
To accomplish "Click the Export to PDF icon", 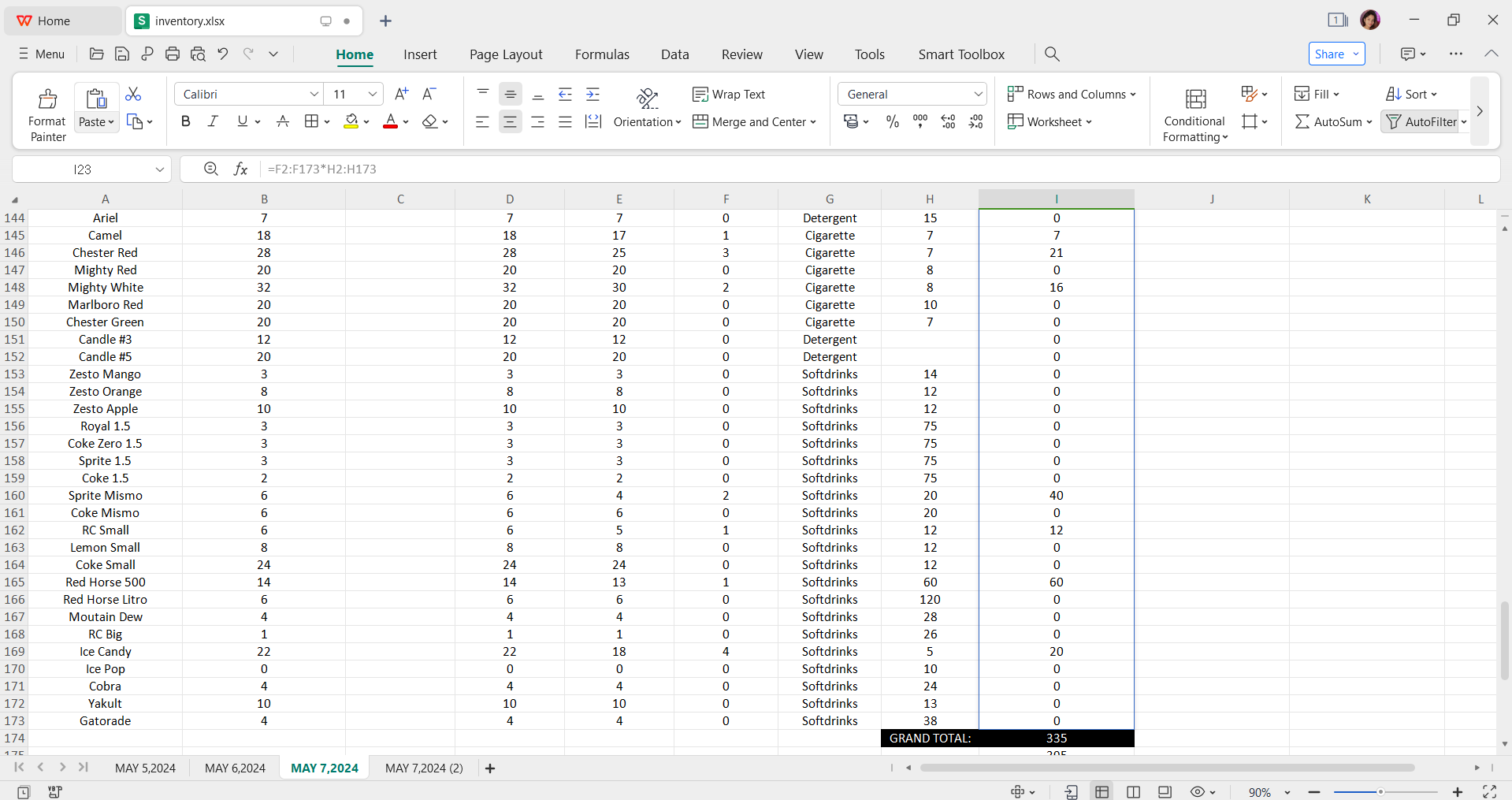I will 147,54.
